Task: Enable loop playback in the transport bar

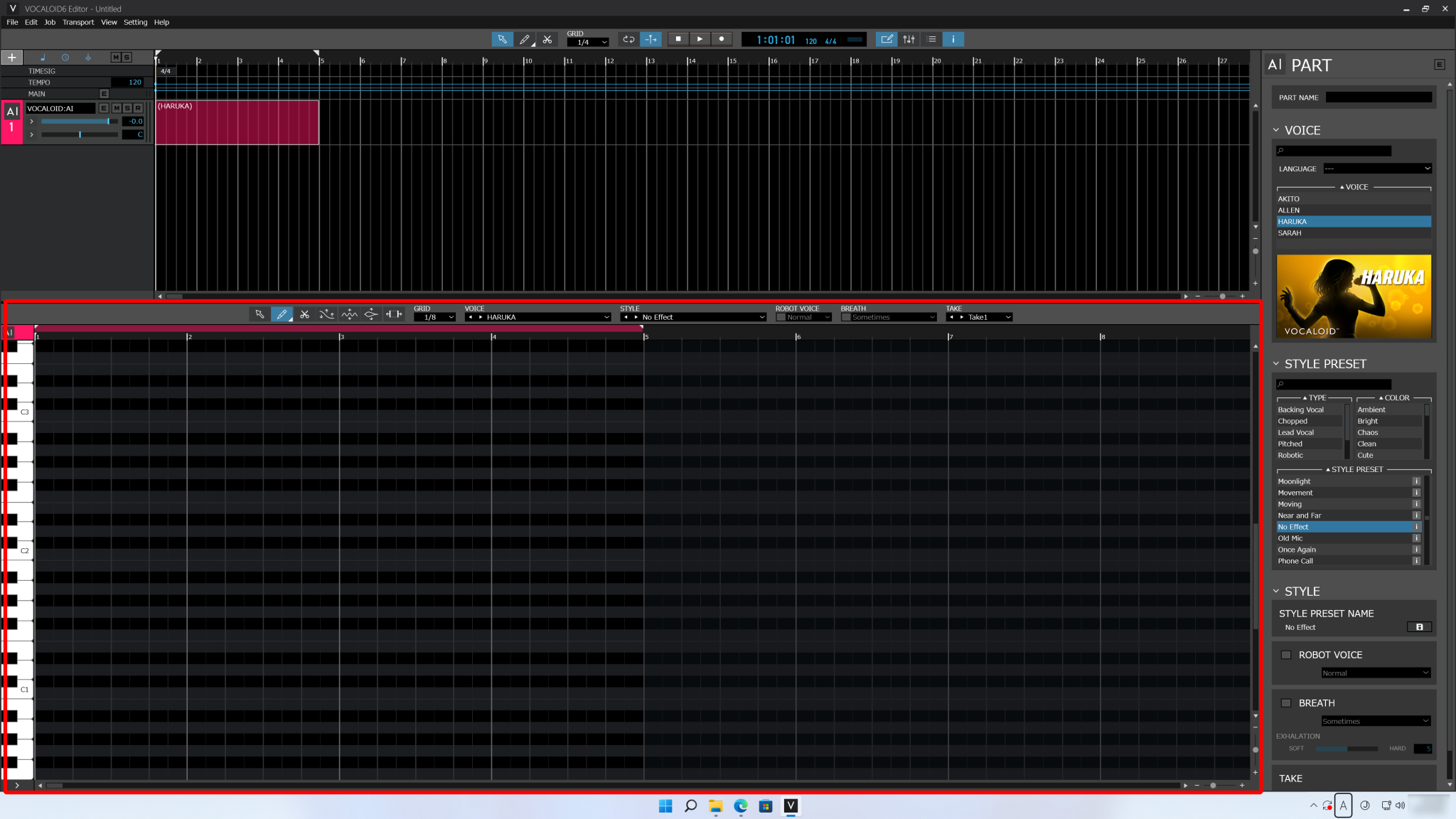Action: coord(628,39)
